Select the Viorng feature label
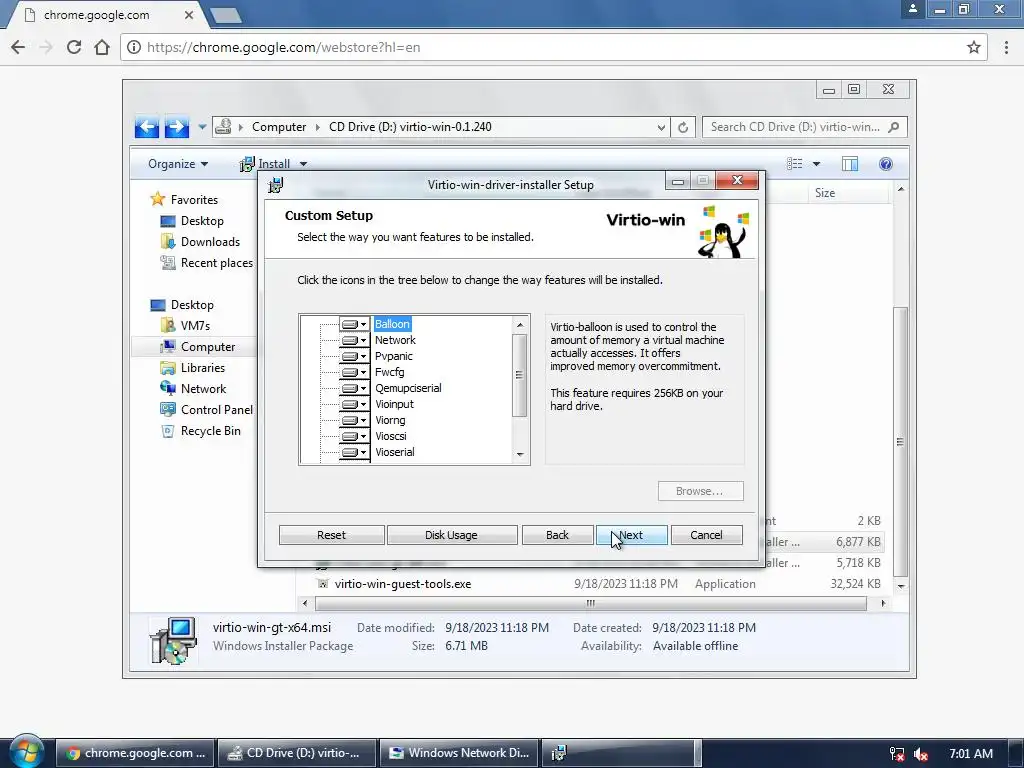Image resolution: width=1024 pixels, height=768 pixels. coord(390,420)
